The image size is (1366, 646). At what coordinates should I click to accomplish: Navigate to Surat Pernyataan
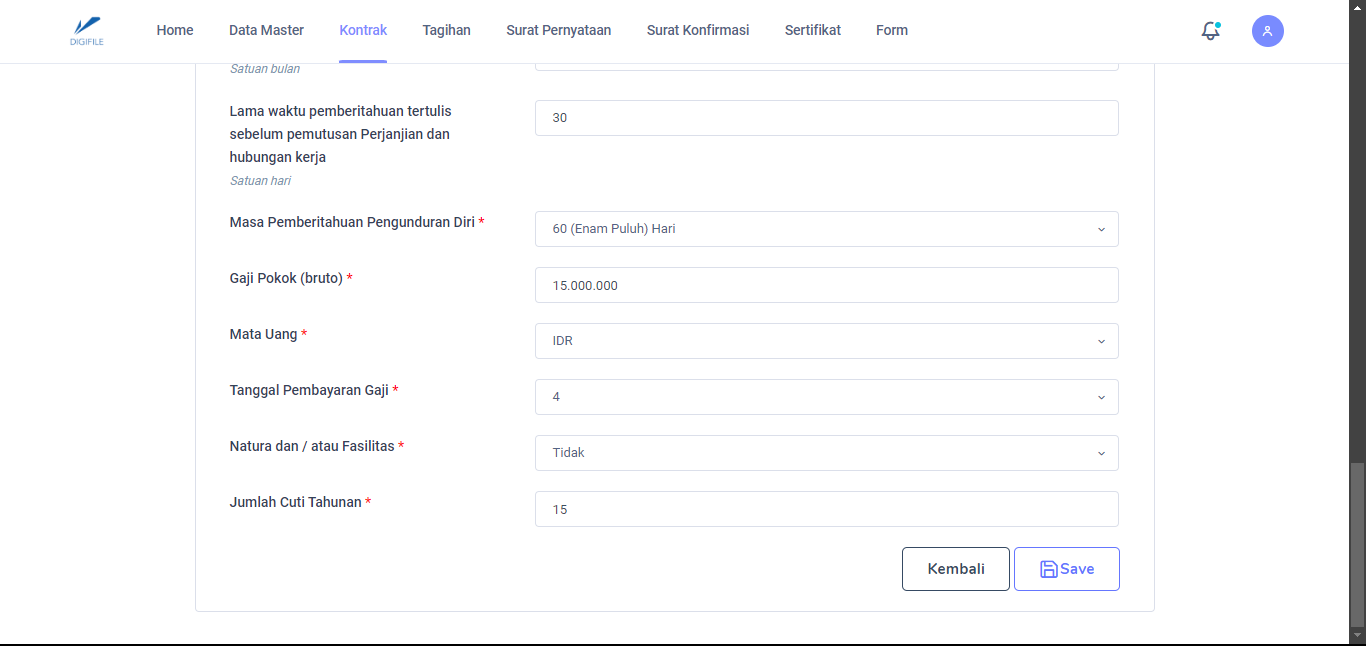(x=558, y=30)
